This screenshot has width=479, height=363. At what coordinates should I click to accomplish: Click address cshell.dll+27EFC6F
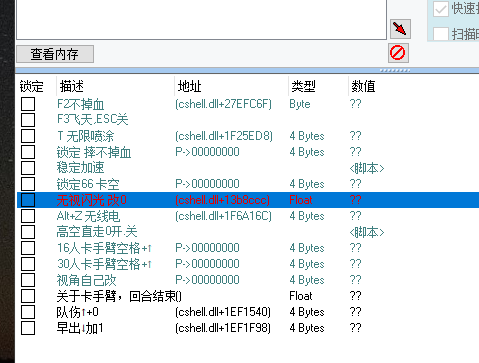[223, 104]
